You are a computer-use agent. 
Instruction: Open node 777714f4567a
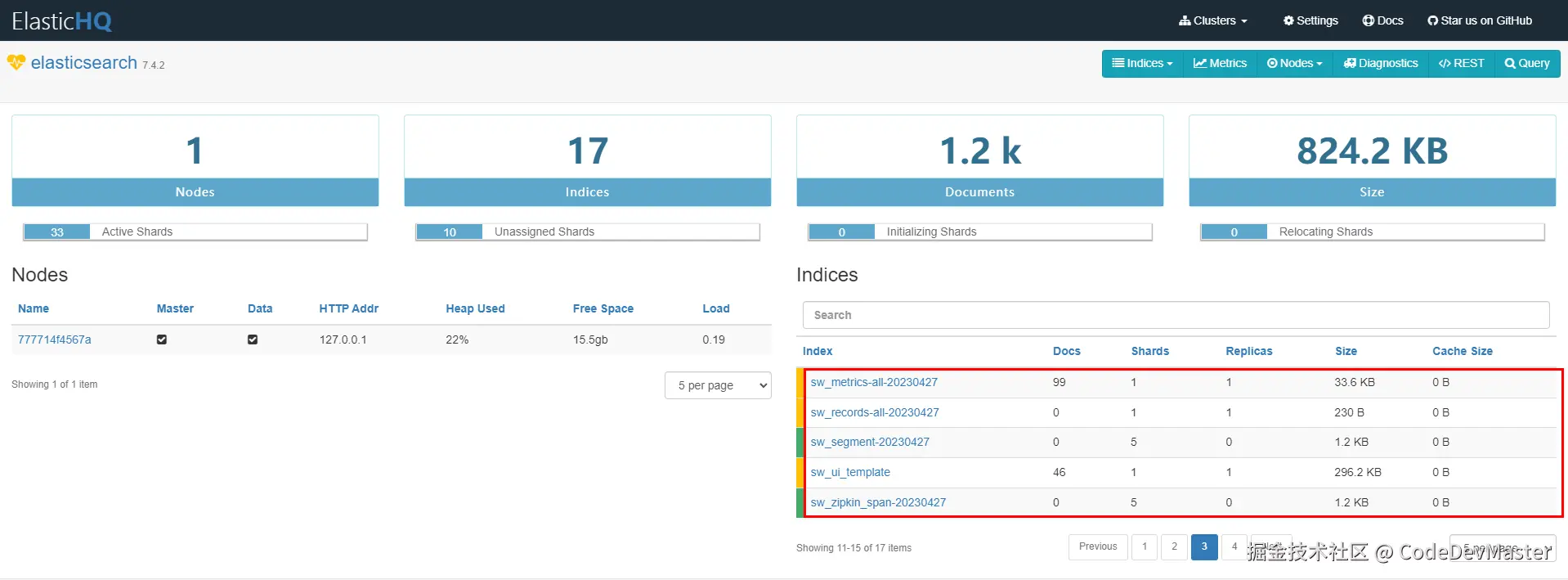[55, 339]
